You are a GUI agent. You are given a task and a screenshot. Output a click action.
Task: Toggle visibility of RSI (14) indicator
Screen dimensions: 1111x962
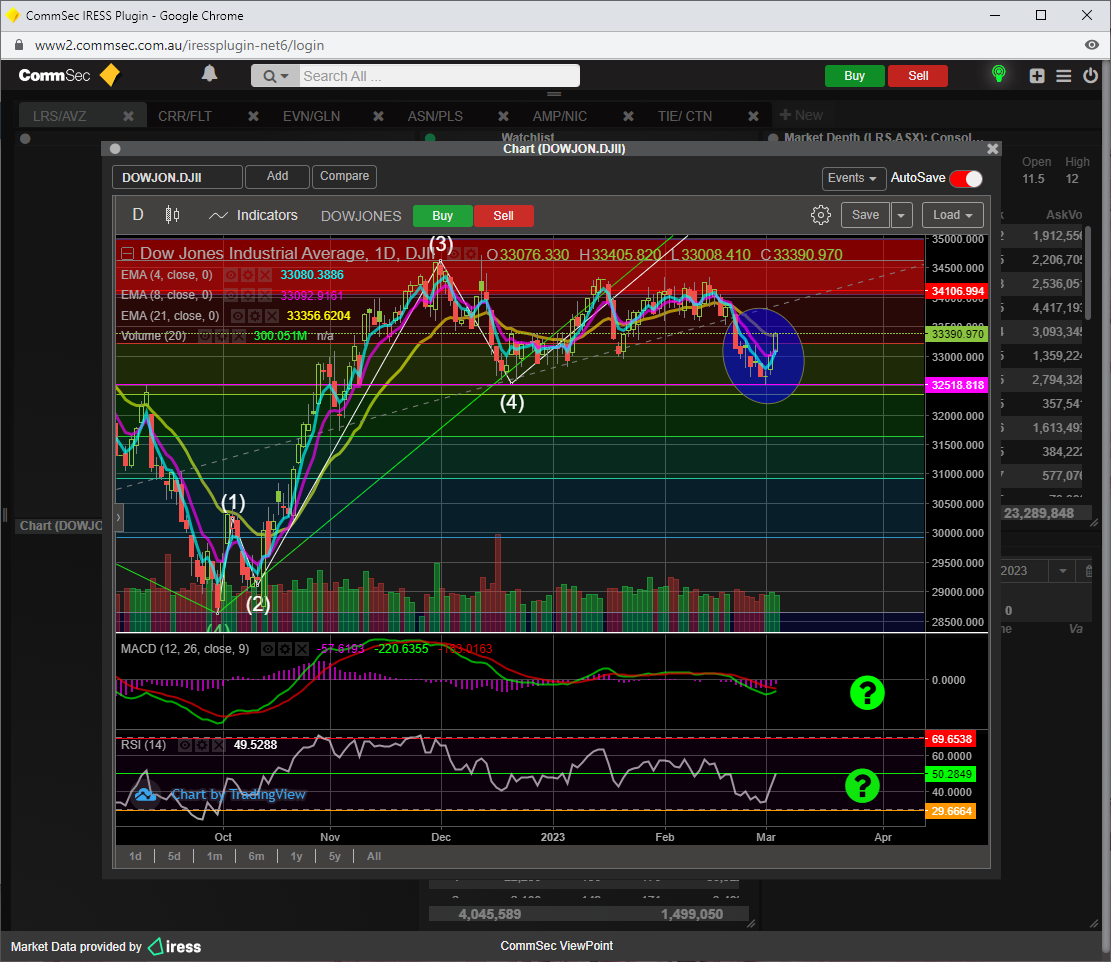tap(186, 745)
